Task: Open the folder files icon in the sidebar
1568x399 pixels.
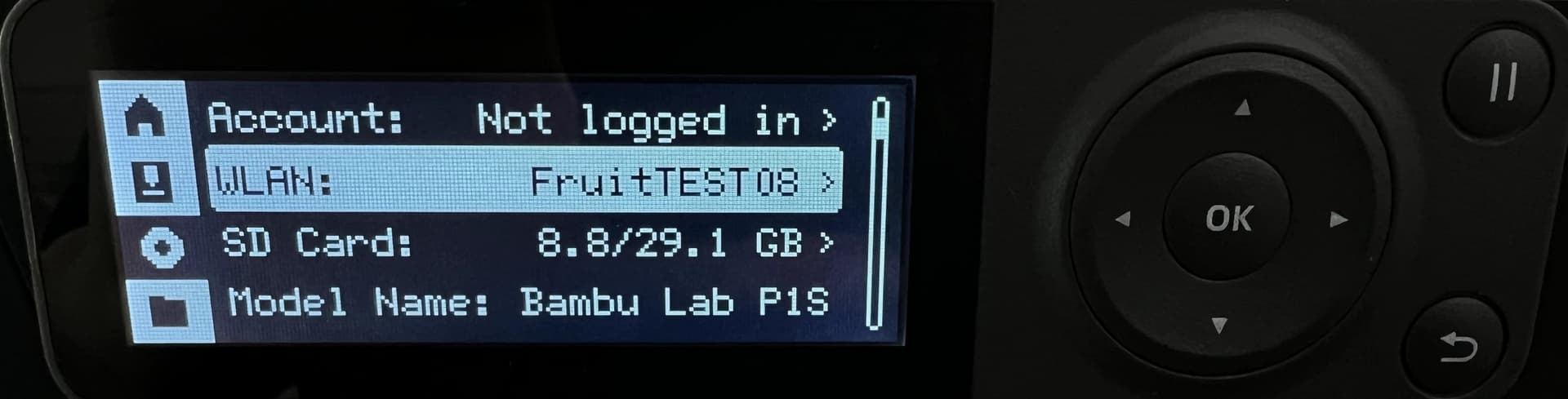Action: click(168, 309)
